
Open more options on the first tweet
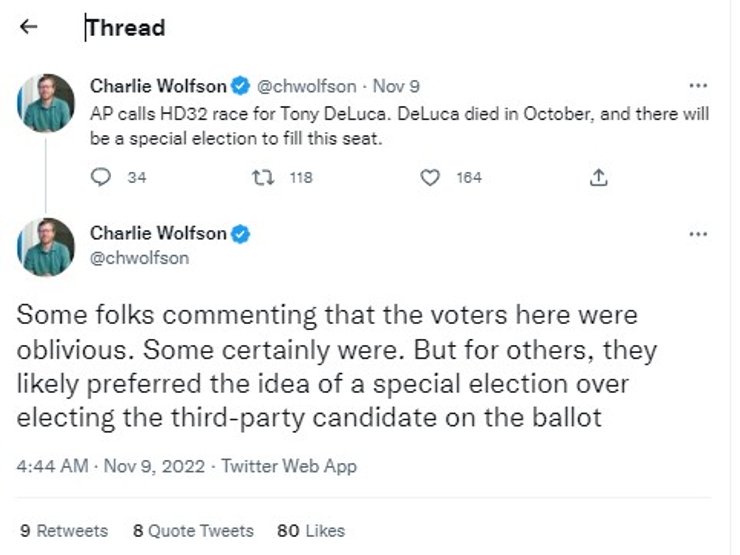(699, 86)
